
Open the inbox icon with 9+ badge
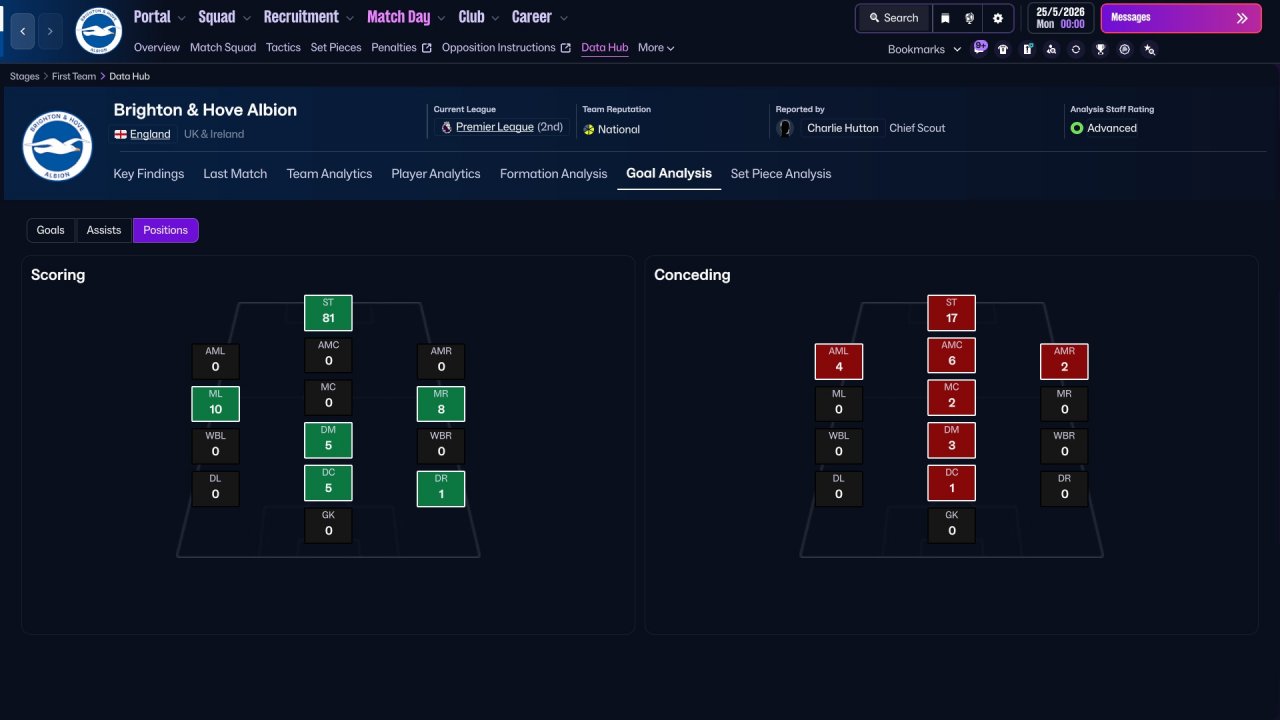pyautogui.click(x=980, y=47)
